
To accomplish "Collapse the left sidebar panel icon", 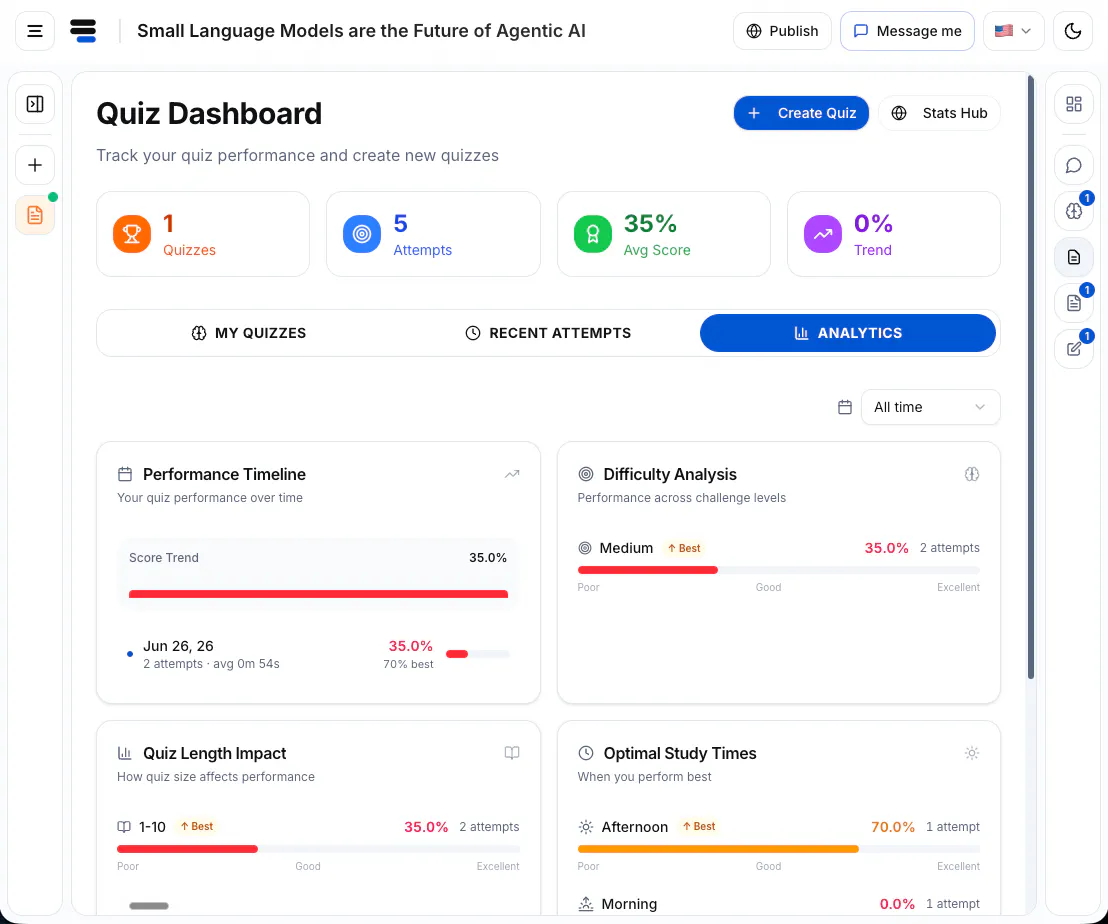I will 35,104.
